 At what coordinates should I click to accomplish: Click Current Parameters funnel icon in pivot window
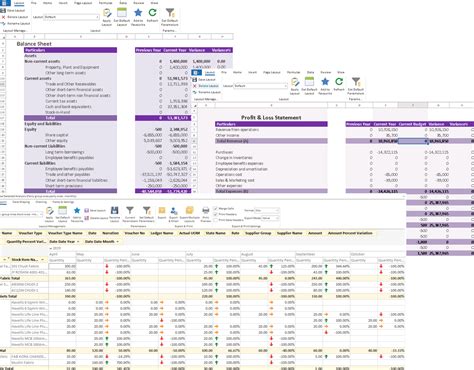[130, 210]
